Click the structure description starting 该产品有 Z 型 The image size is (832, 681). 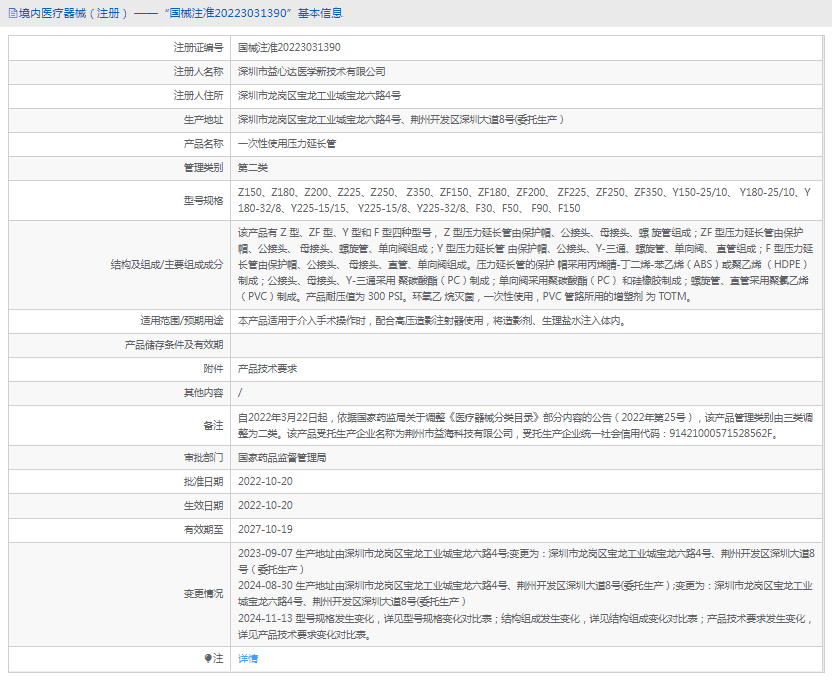click(525, 264)
